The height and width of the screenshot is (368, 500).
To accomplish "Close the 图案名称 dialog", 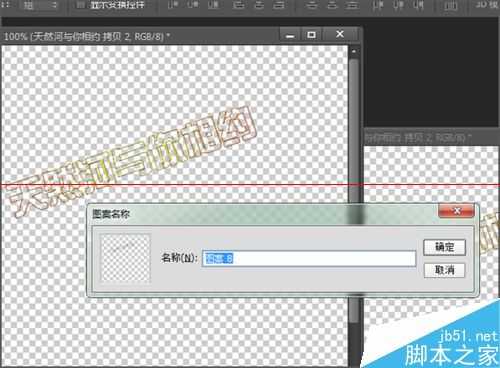I will pyautogui.click(x=456, y=211).
